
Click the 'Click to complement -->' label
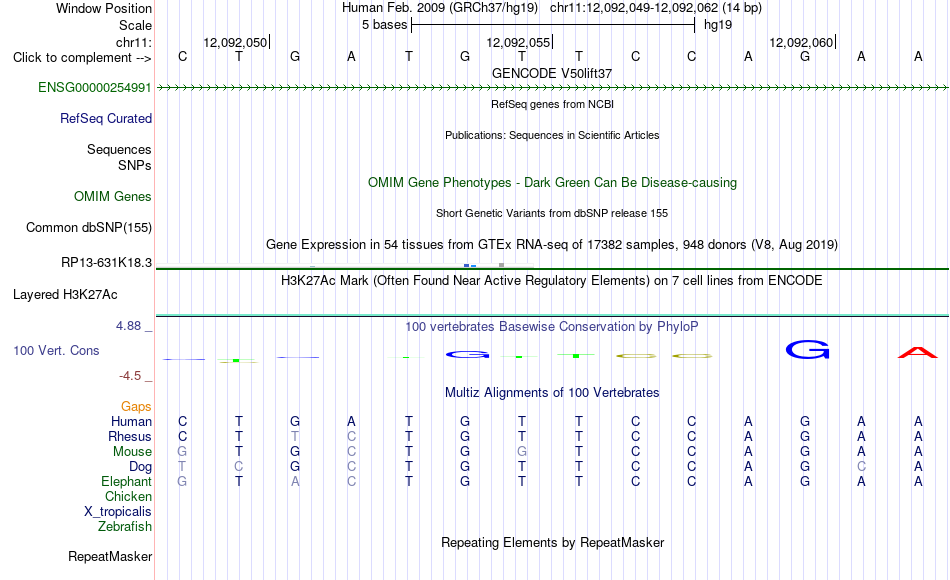point(82,58)
